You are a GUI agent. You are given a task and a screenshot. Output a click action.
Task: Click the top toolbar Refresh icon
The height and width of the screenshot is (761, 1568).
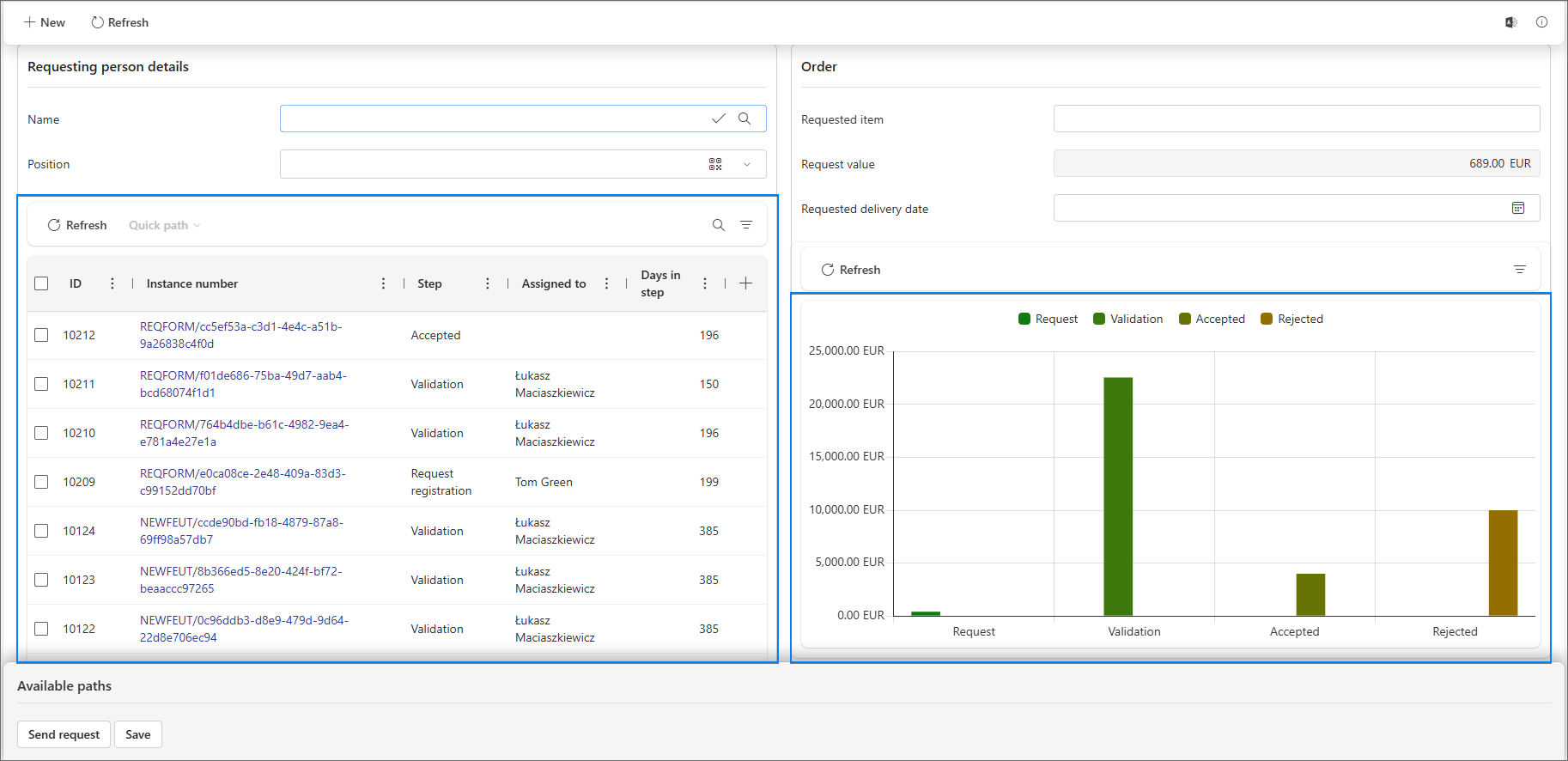coord(97,22)
